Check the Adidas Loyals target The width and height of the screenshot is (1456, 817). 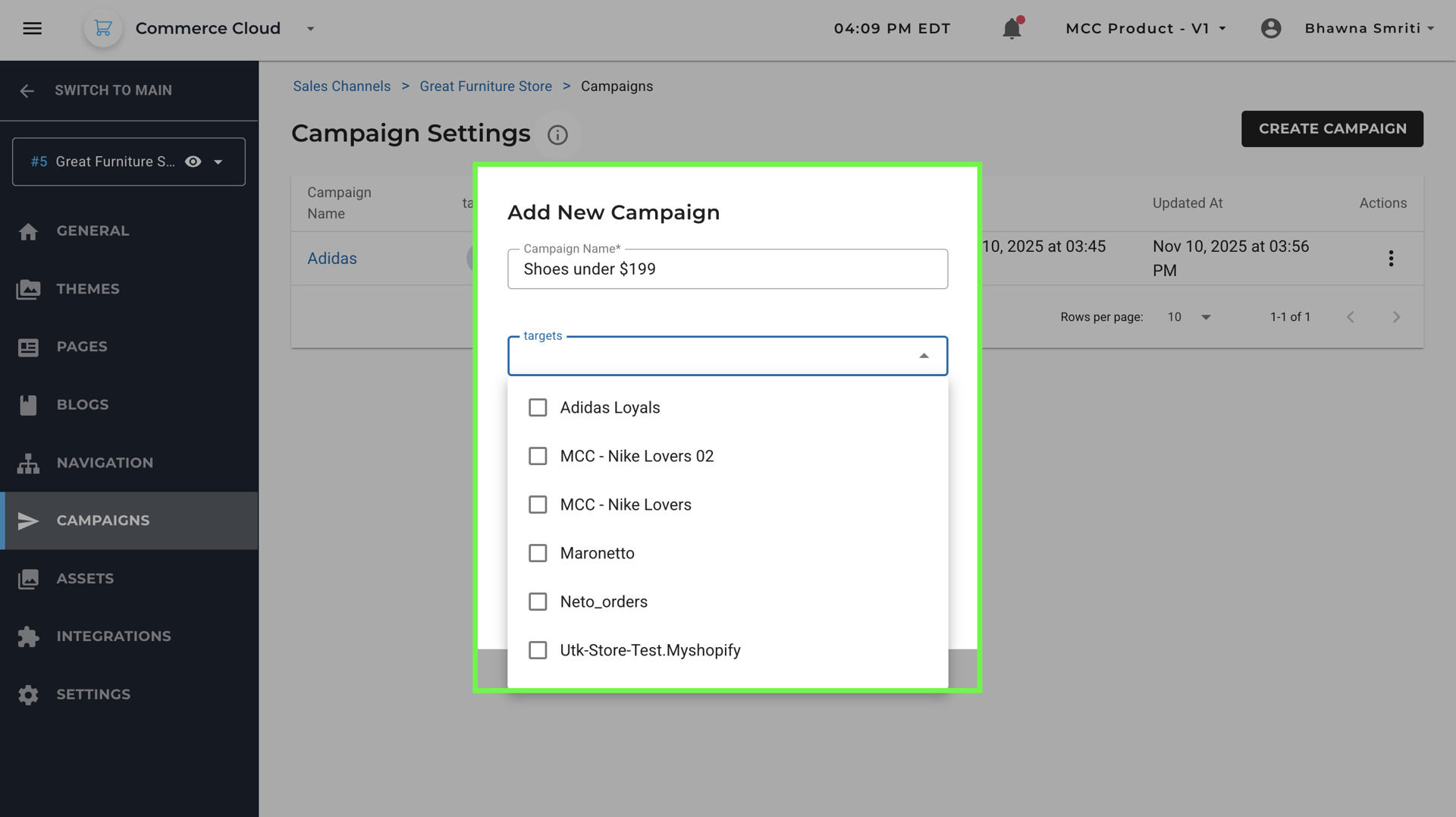click(x=538, y=408)
